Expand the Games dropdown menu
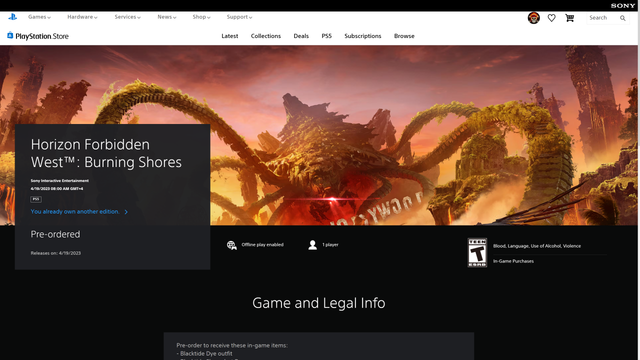Viewport: 640px width, 360px height. coord(39,17)
